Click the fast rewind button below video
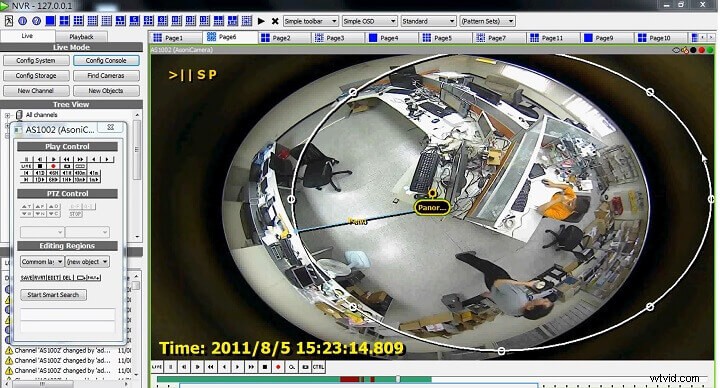The width and height of the screenshot is (720, 388). point(211,367)
